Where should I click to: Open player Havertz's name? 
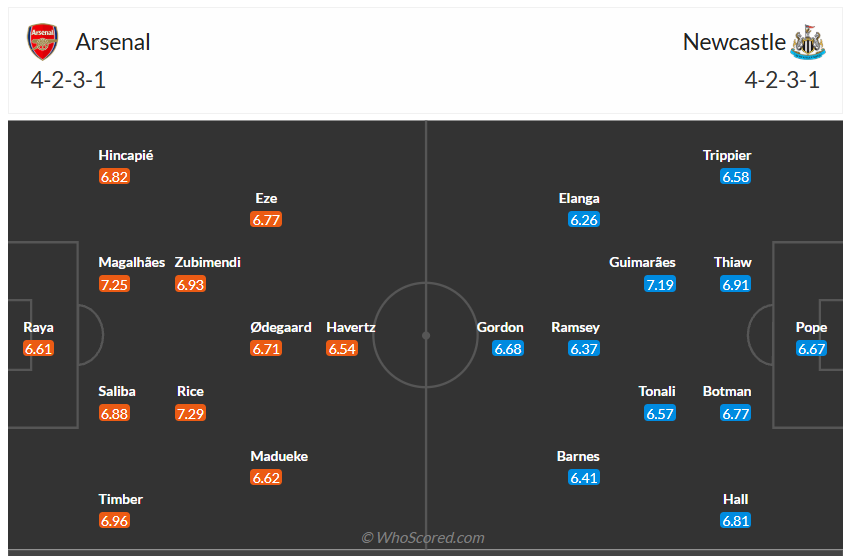(x=351, y=327)
